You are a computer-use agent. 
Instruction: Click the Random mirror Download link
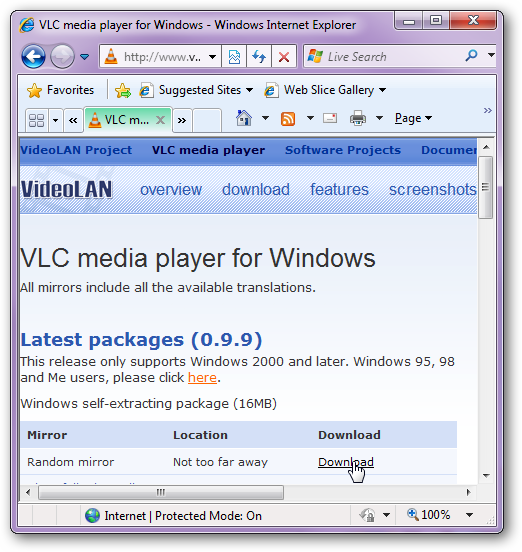tap(346, 462)
